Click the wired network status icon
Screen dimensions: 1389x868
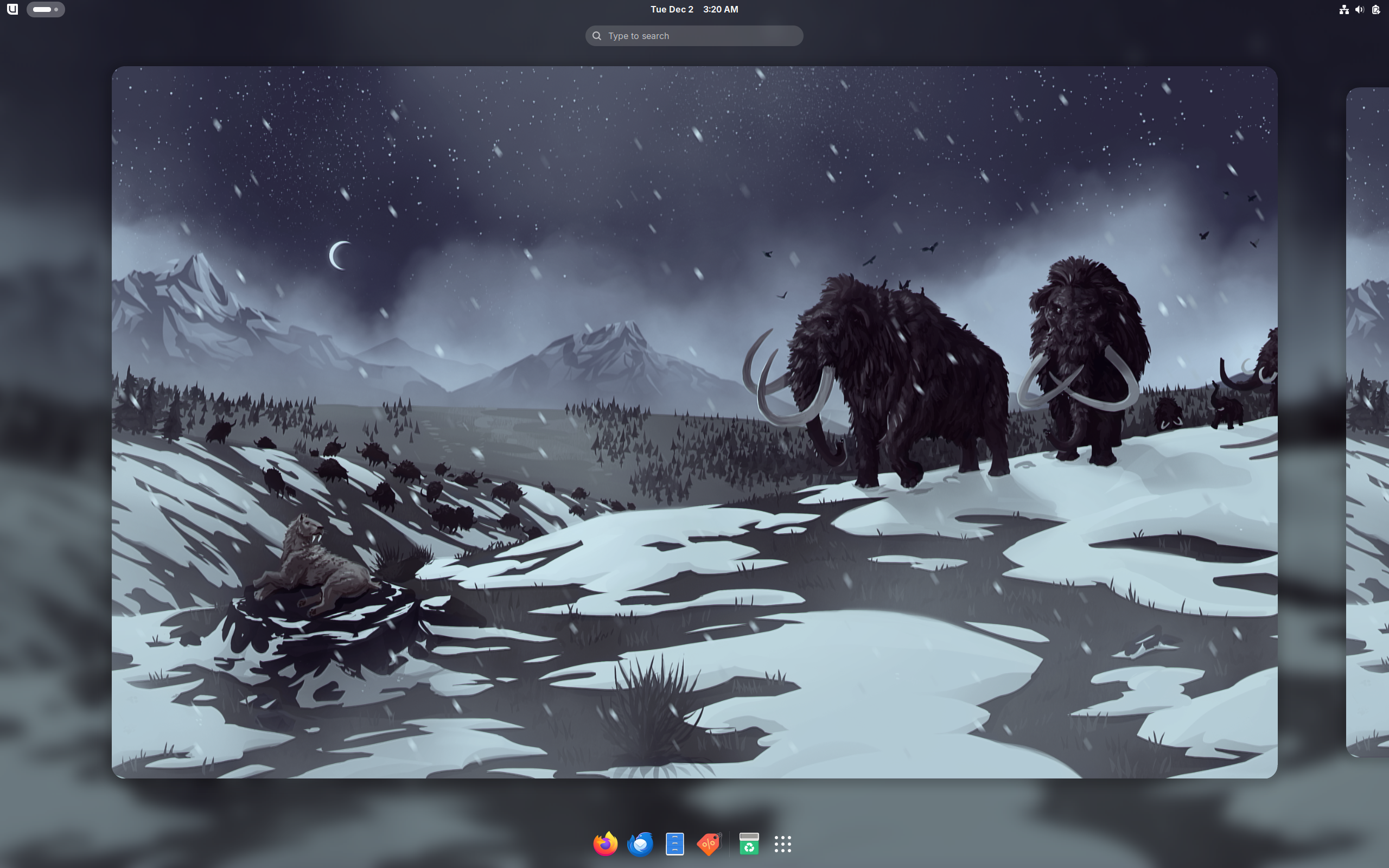[x=1343, y=9]
